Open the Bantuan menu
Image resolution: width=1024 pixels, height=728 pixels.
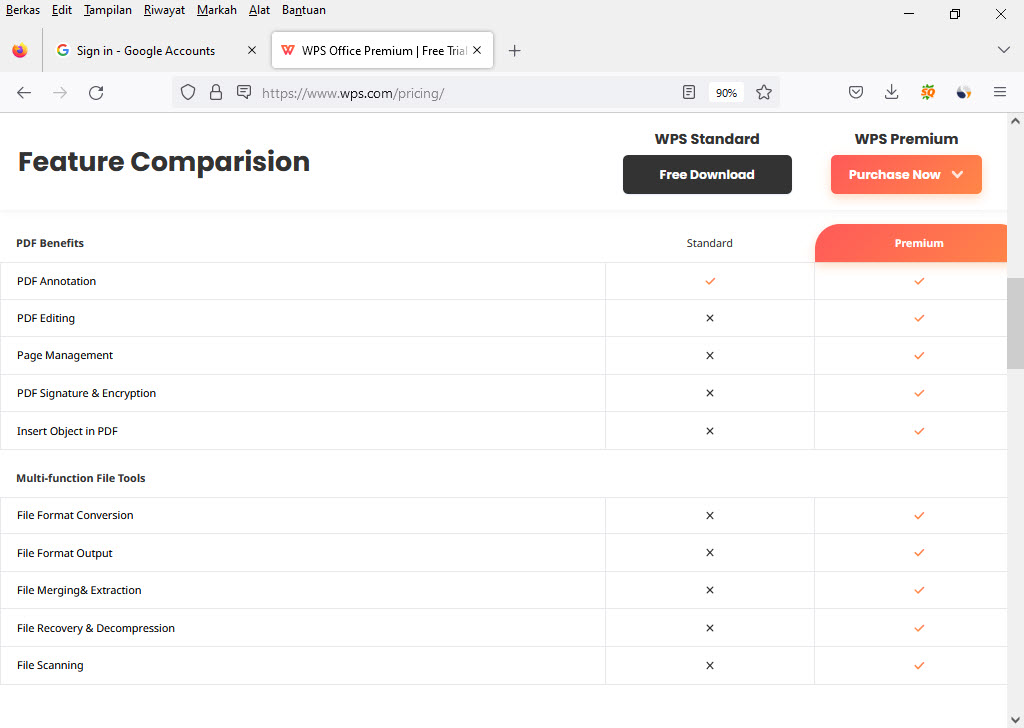[x=303, y=10]
